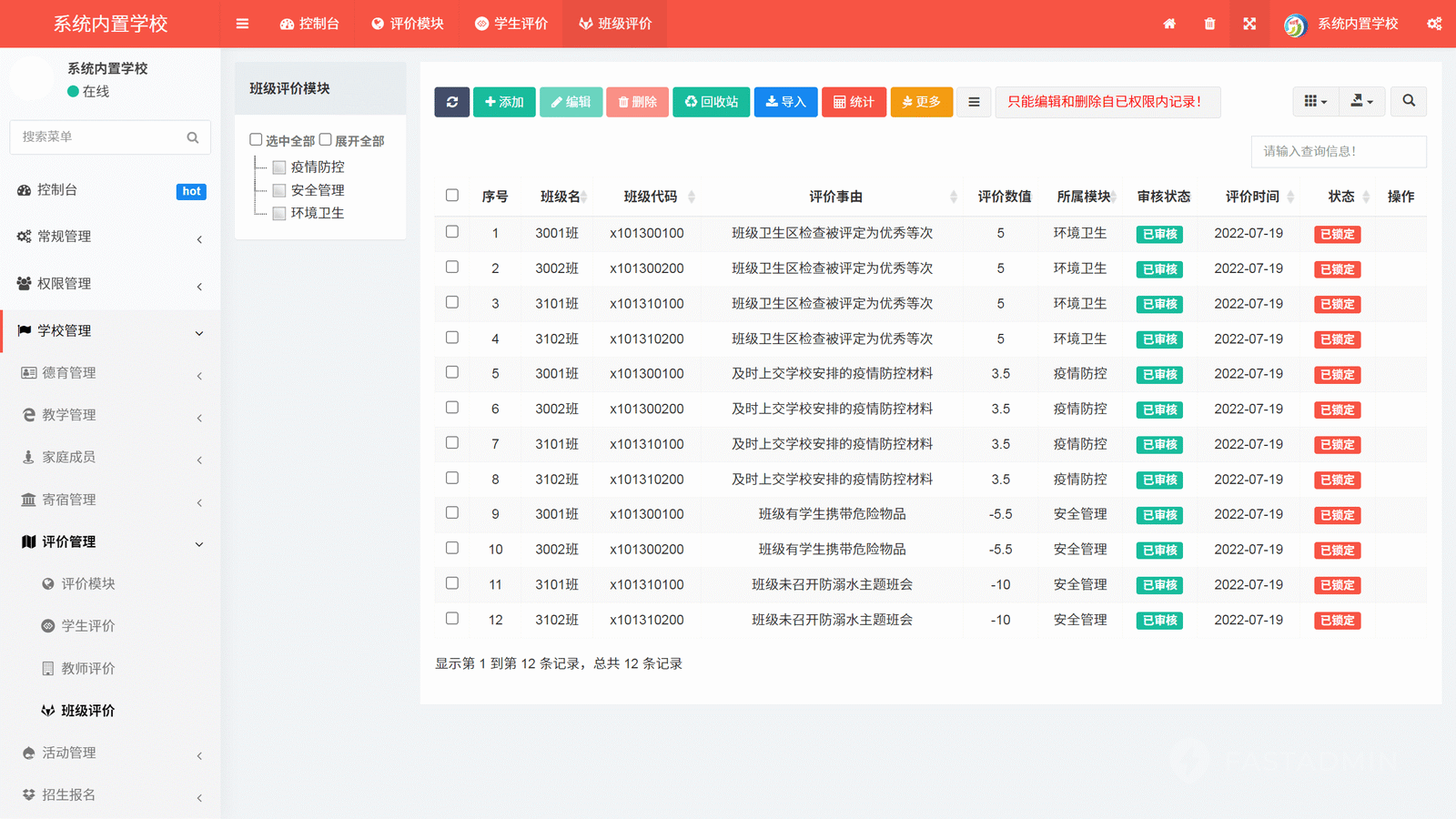This screenshot has width=1456, height=819.
Task: Click the refresh icon button in toolbar
Action: 451,102
